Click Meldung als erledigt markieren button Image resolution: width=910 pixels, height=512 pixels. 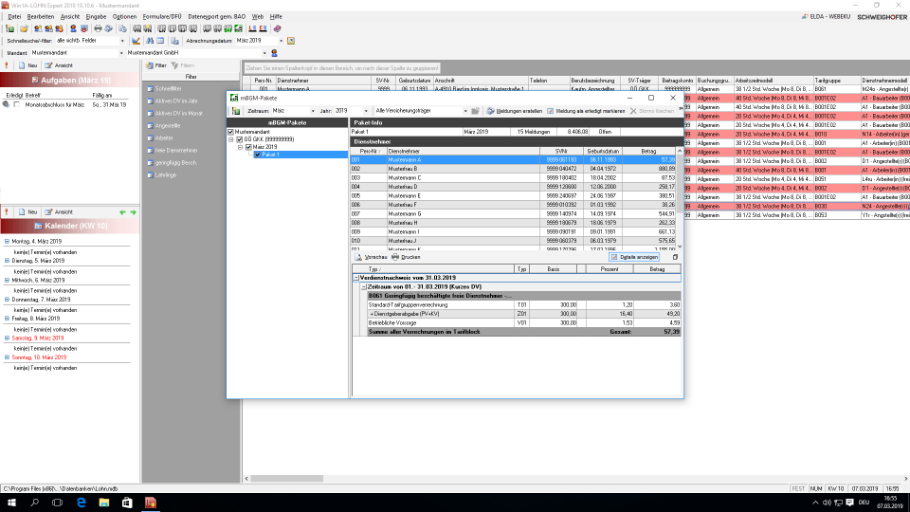(586, 111)
